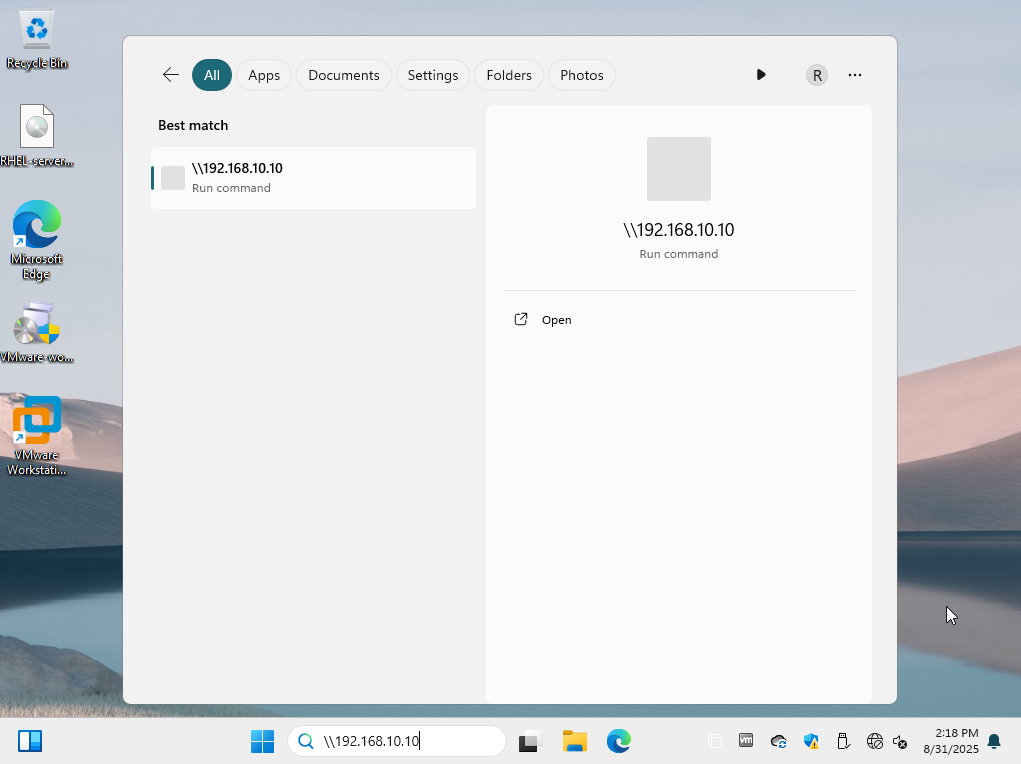
Task: Switch to the Documents filter tab
Action: coord(343,75)
